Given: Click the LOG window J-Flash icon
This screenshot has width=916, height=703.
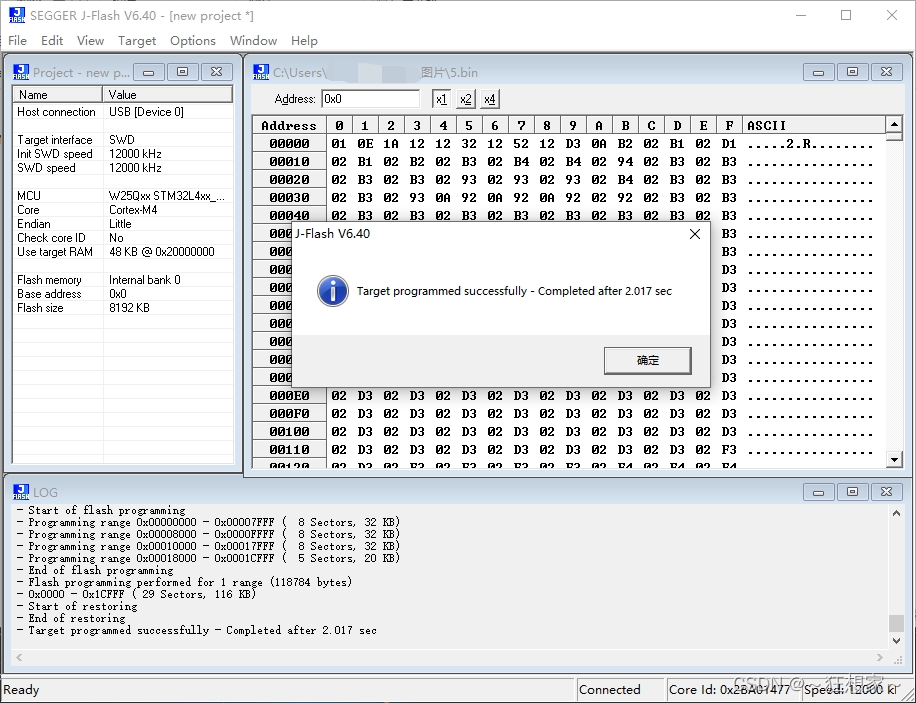Looking at the screenshot, I should [x=21, y=492].
